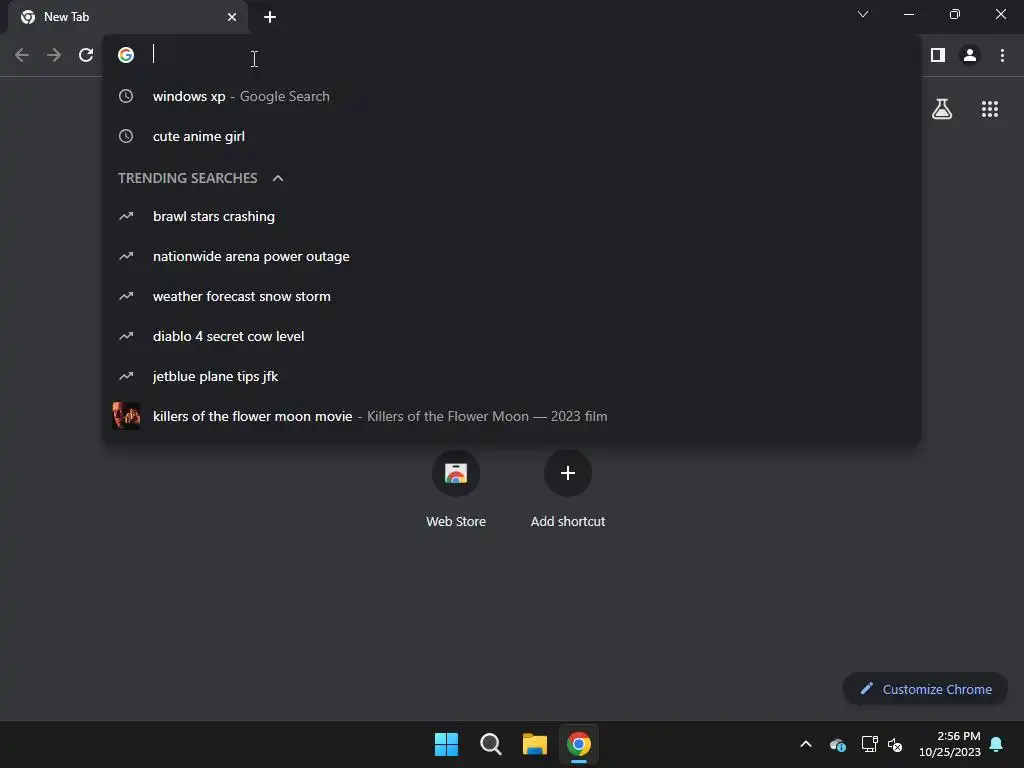Click the clock icon beside 'windows xp'
This screenshot has width=1024, height=768.
126,96
